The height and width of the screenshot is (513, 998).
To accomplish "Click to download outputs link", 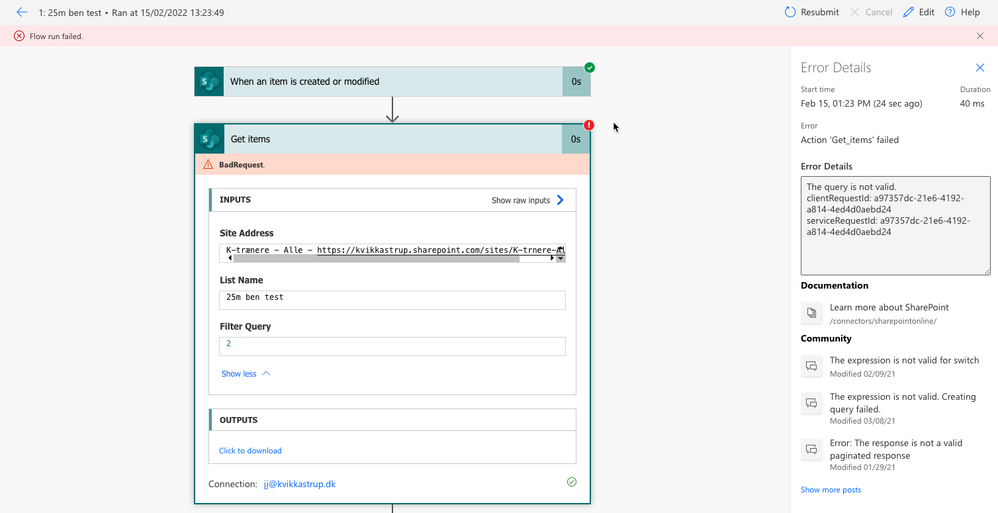I will pos(250,451).
